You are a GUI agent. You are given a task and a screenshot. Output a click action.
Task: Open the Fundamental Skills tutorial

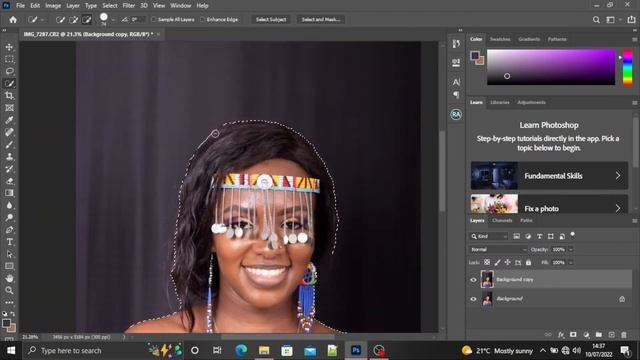tap(549, 176)
